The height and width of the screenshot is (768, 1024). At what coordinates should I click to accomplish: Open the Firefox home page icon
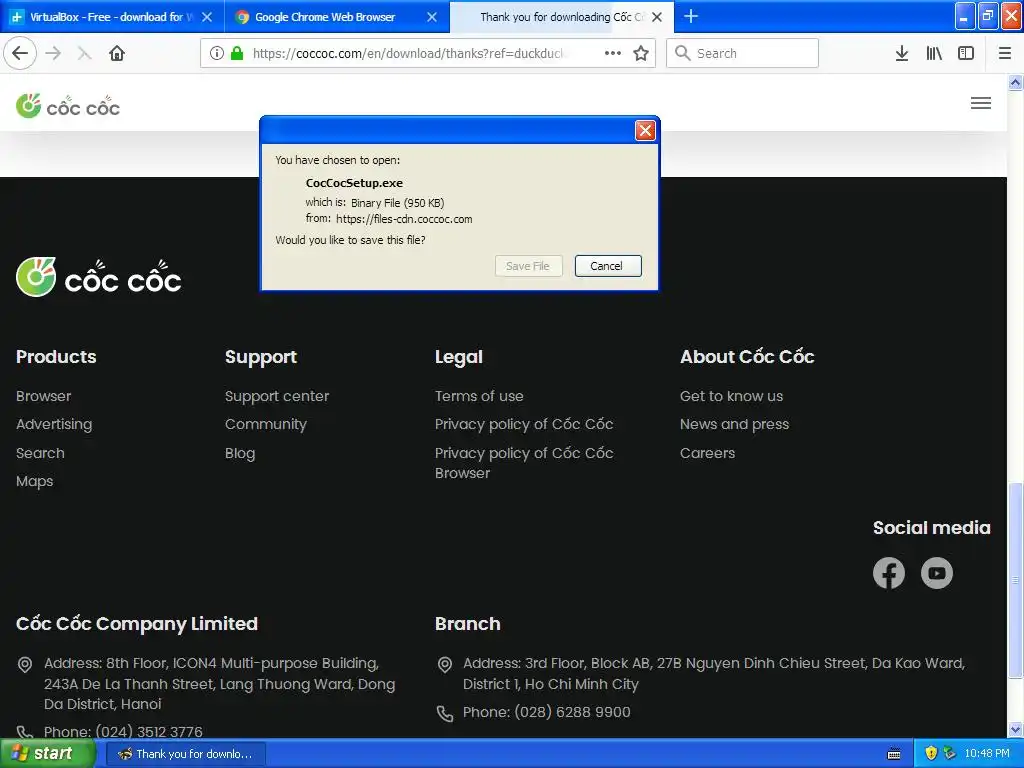(x=117, y=53)
